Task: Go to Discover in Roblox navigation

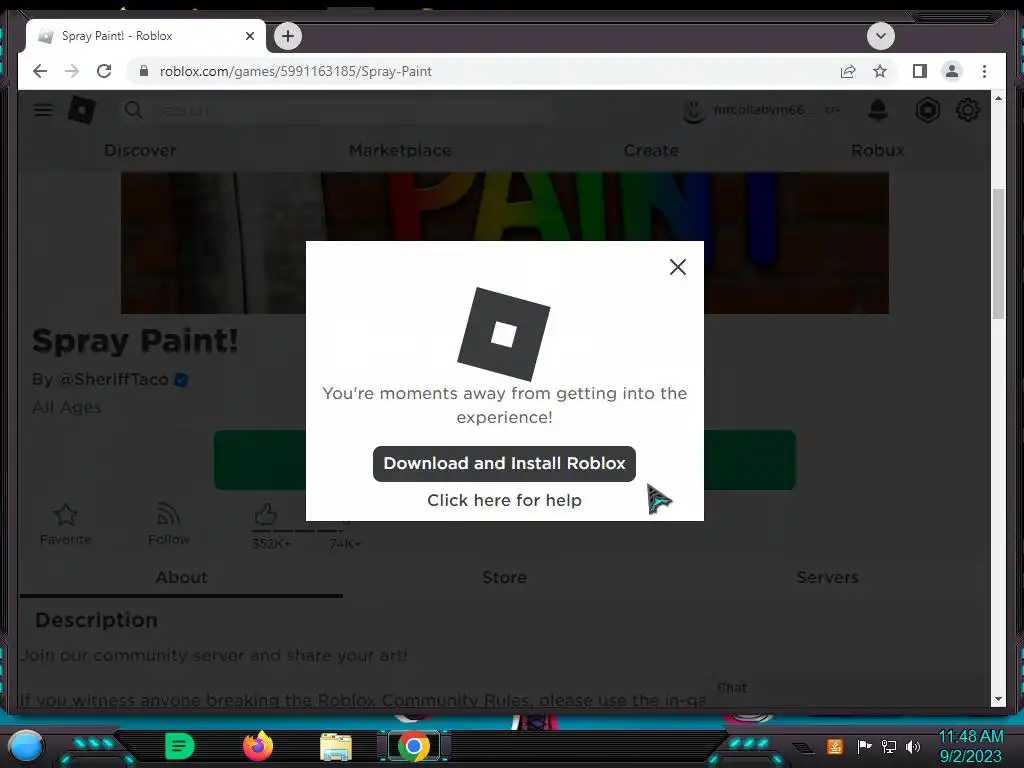Action: (x=140, y=150)
